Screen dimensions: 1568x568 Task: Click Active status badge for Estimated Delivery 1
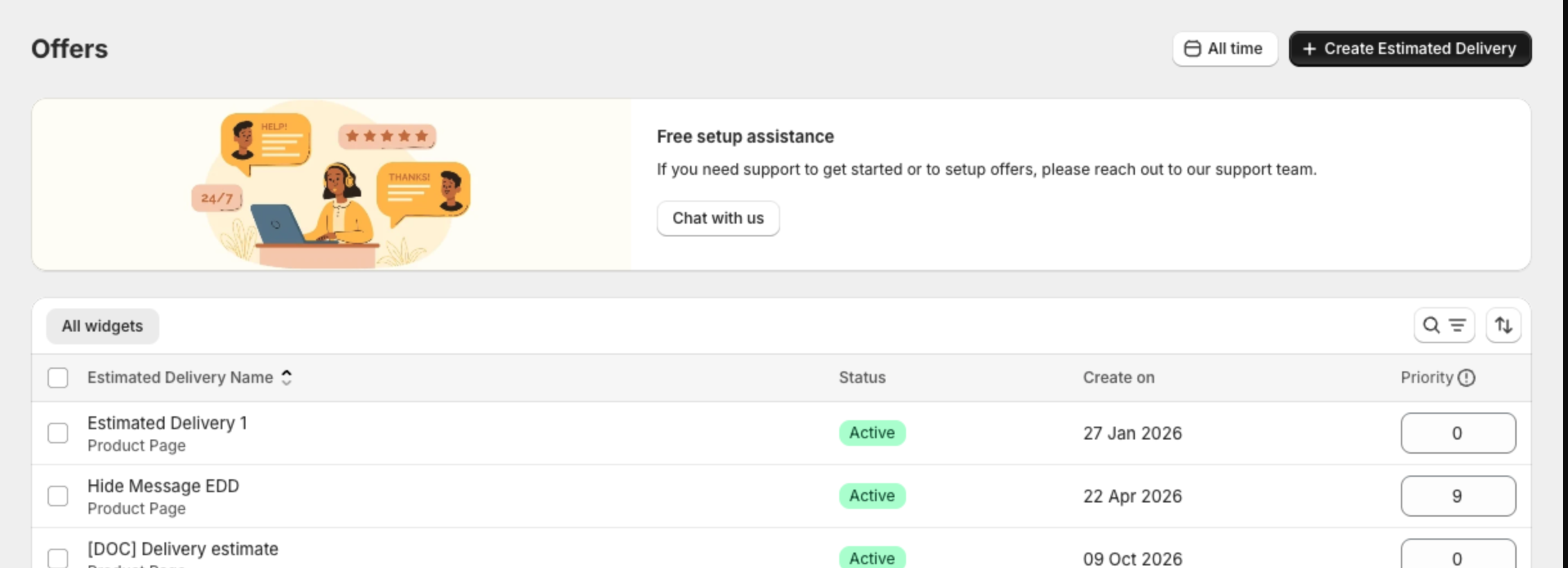(872, 433)
